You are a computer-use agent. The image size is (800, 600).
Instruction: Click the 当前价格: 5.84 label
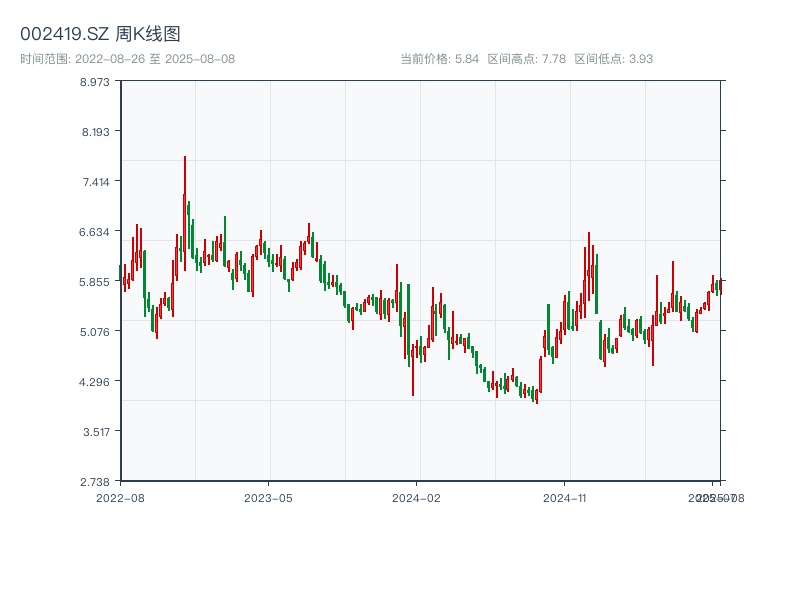[x=439, y=59]
